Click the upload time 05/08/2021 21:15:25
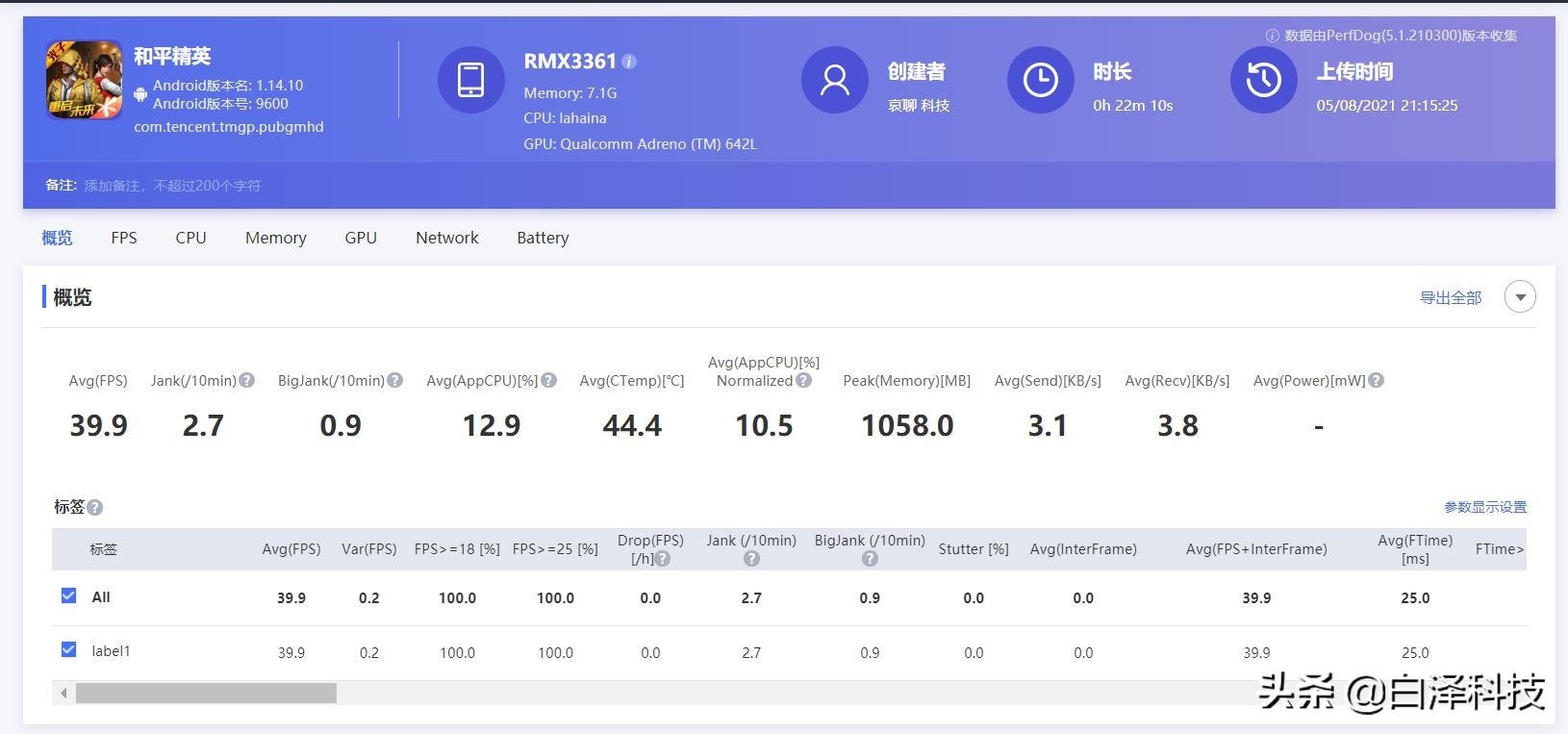Screen dimensions: 1568x734 click(x=1387, y=106)
